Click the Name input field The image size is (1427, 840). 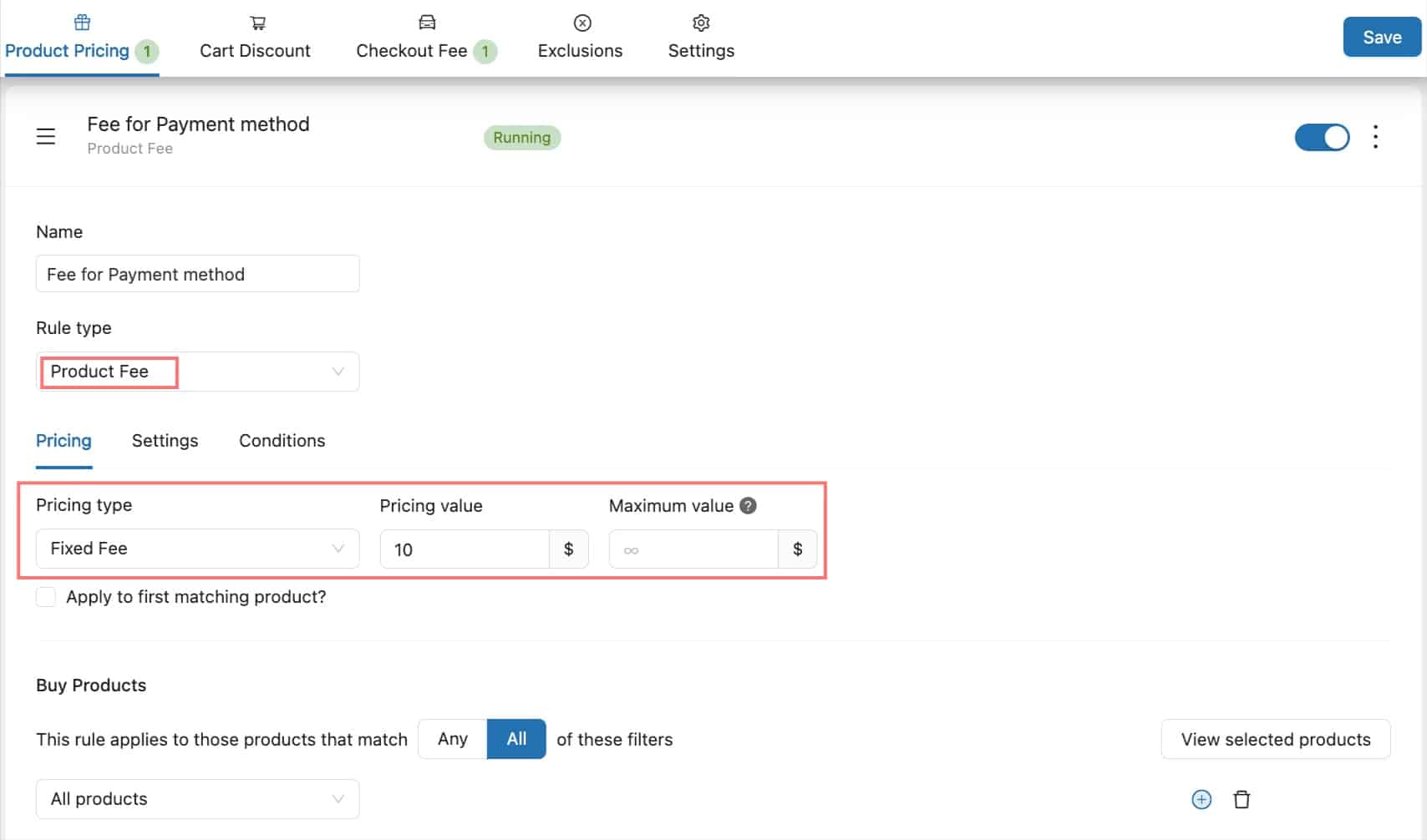coord(197,273)
